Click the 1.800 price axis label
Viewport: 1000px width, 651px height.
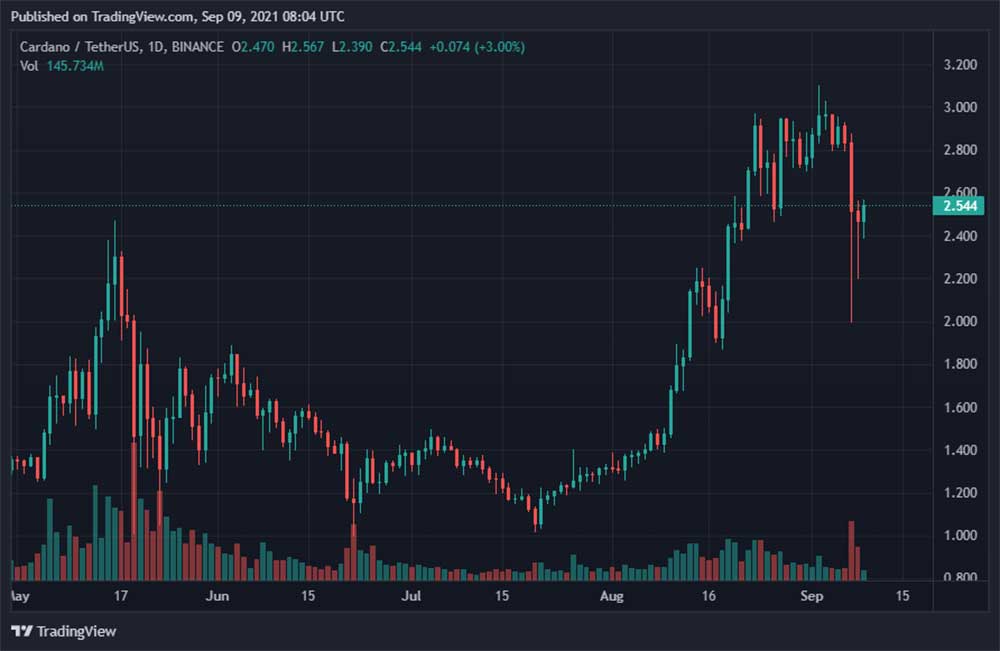(960, 364)
